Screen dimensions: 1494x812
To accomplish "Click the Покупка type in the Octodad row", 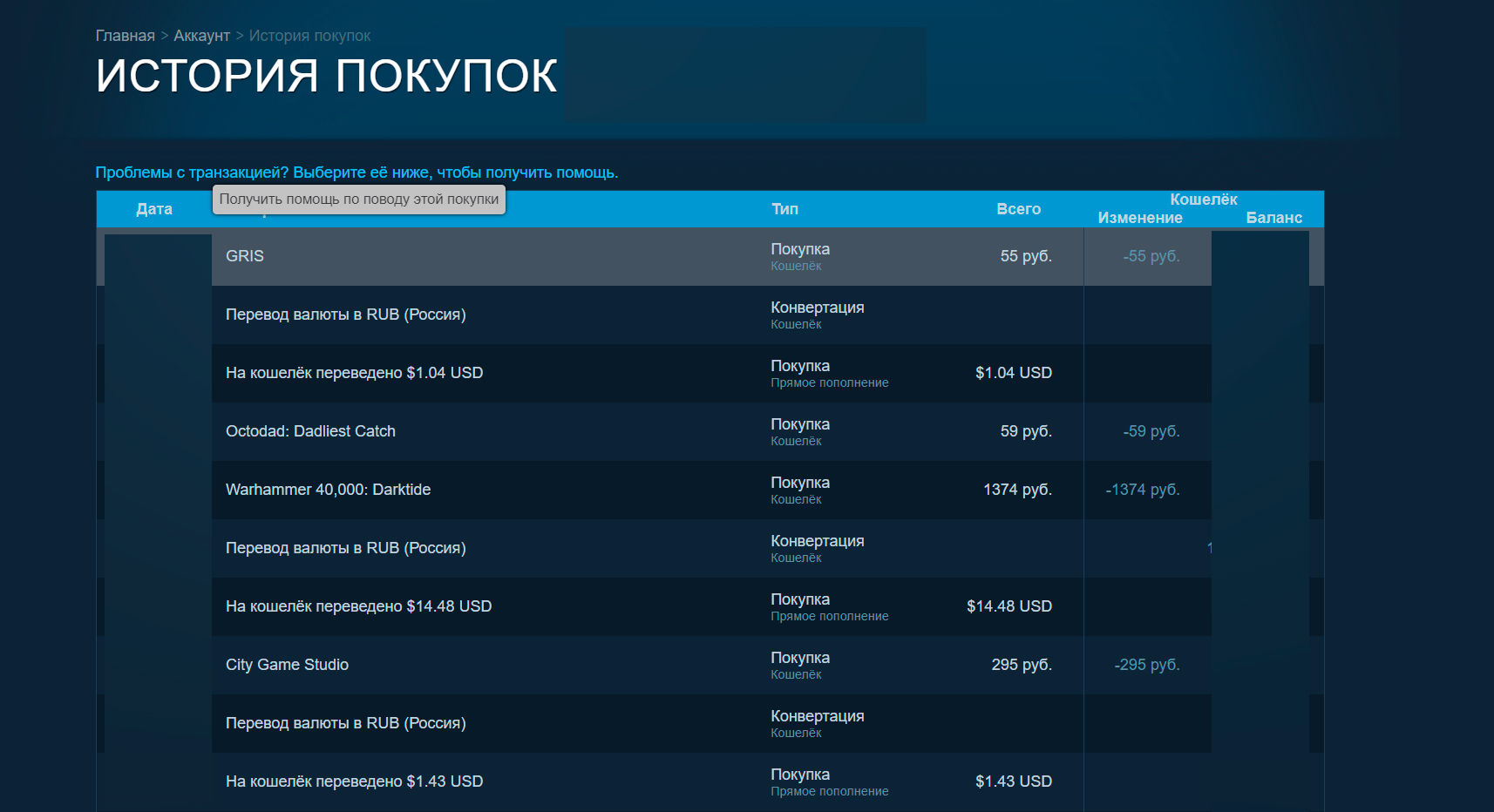I will (800, 424).
